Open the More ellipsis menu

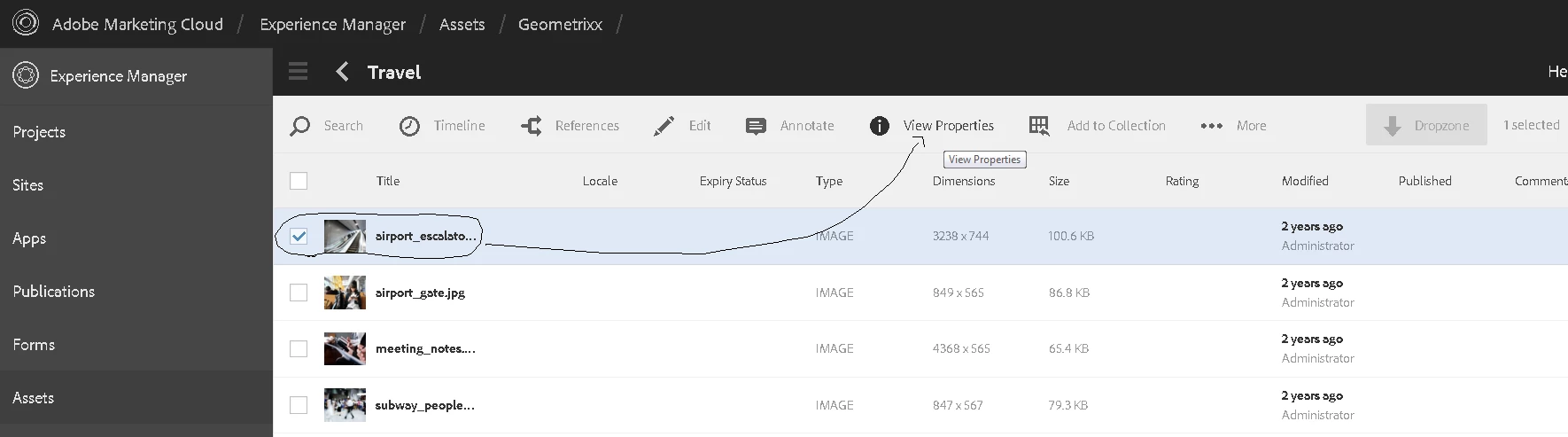tap(1211, 126)
